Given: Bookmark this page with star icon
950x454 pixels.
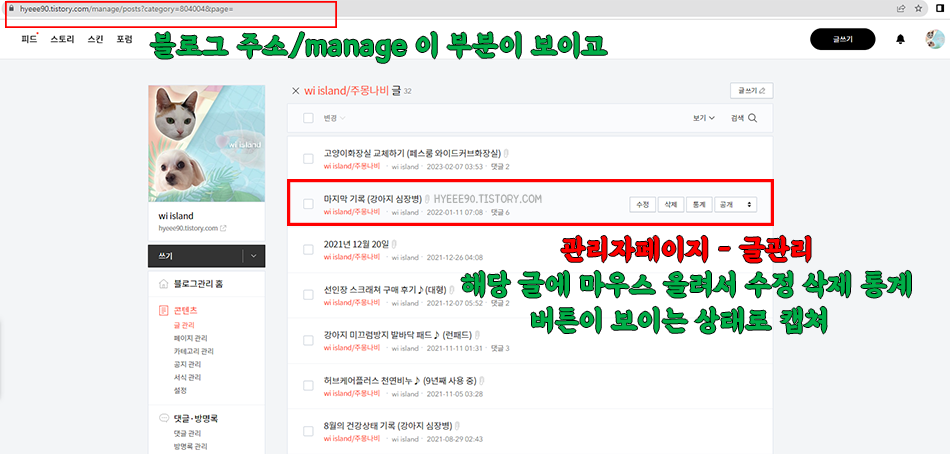Looking at the screenshot, I should coord(918,8).
